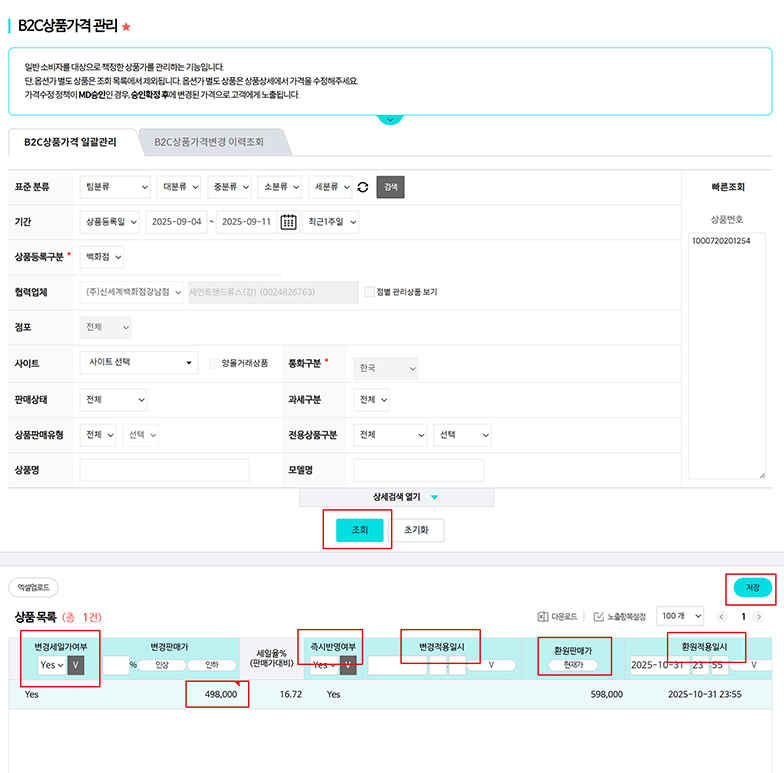Click the 조회 search button
Viewport: 784px width, 773px height.
pyautogui.click(x=359, y=531)
